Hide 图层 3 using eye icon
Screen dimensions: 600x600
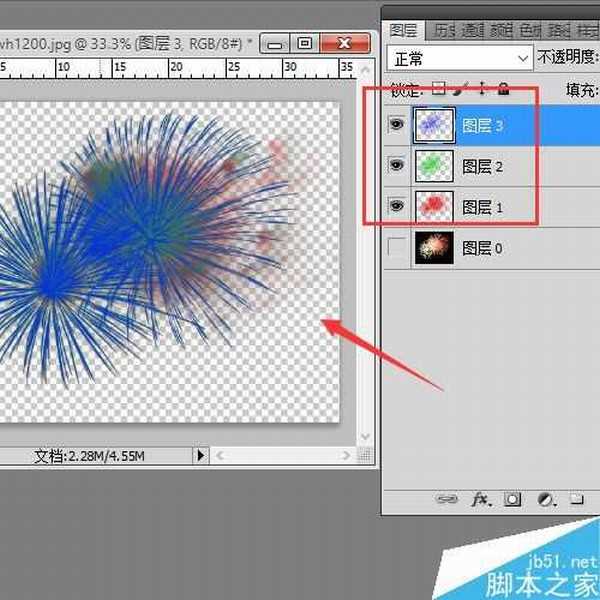(x=398, y=126)
